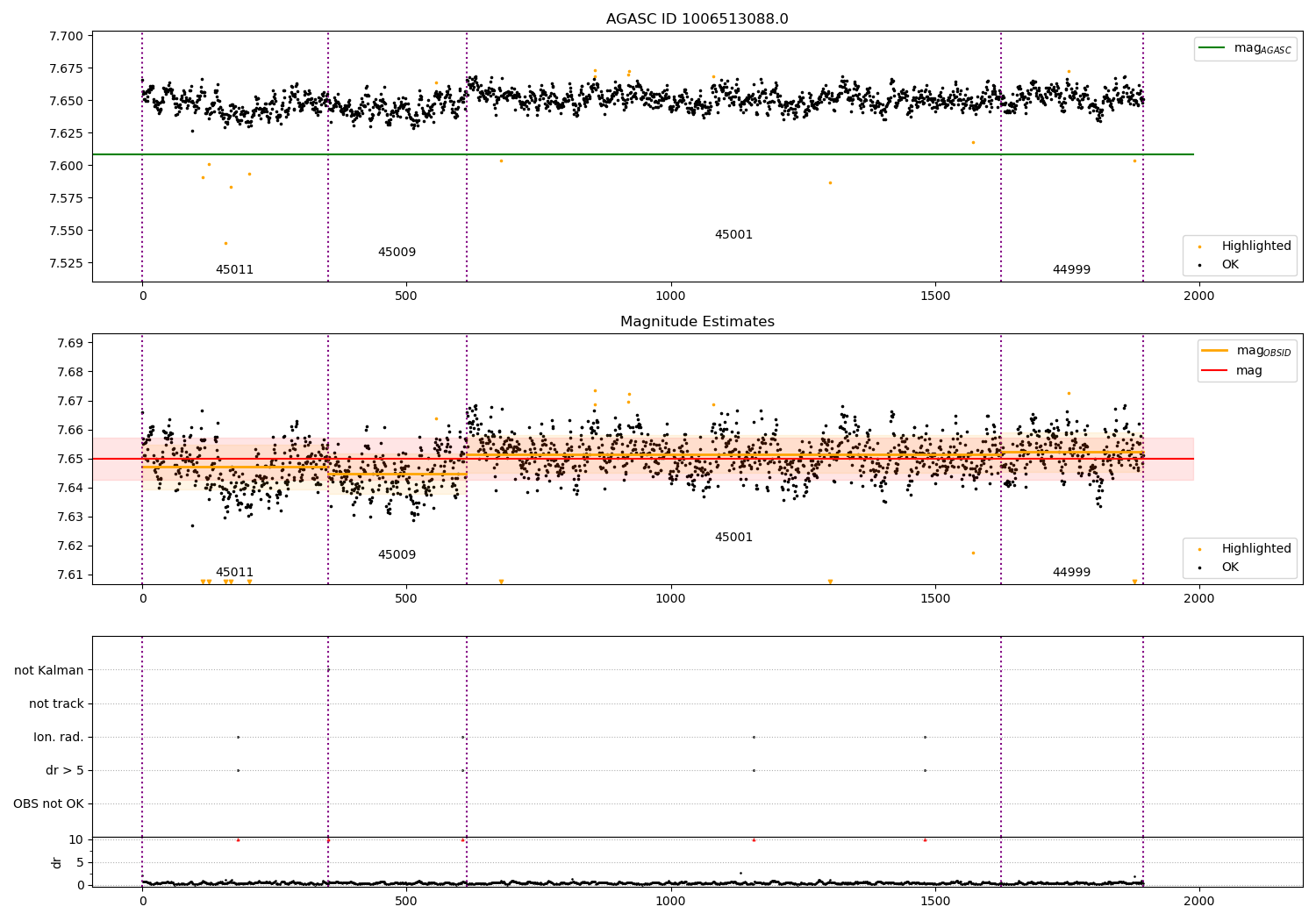Click the "Magnitude Estimates" plot title
Viewport: 1316px width, 921px height.
697,322
